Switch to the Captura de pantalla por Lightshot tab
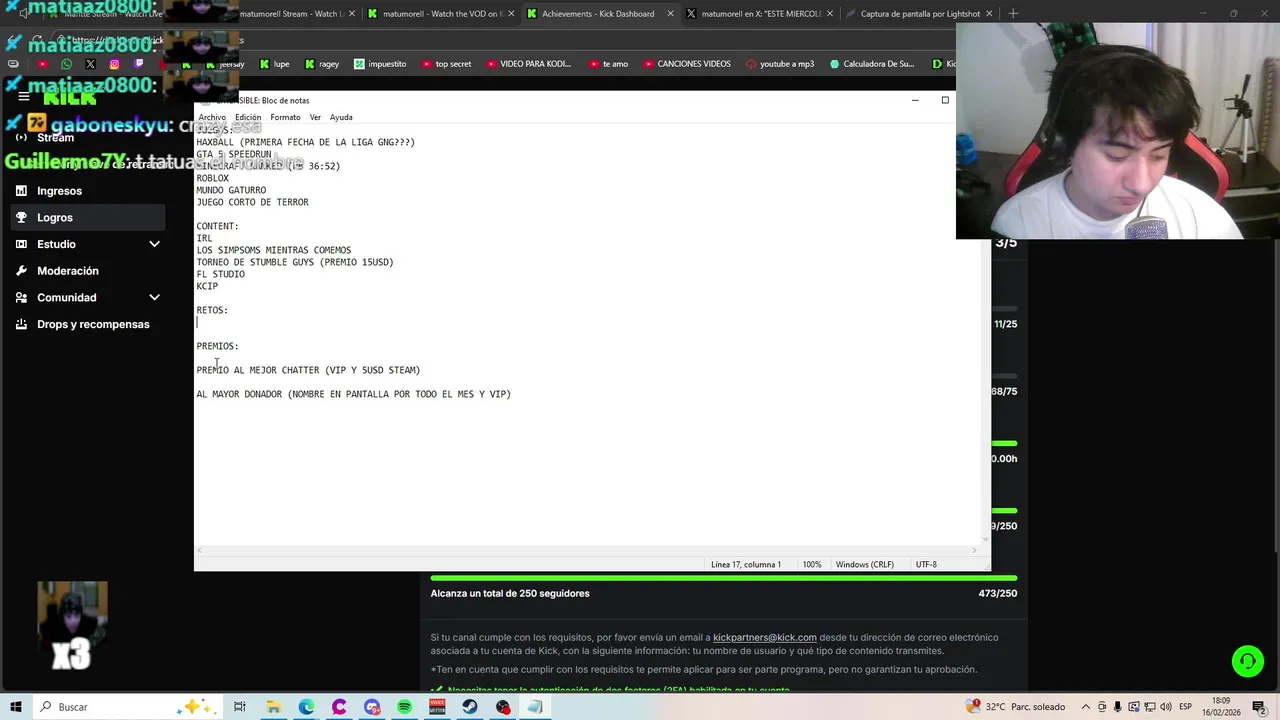1280x720 pixels. pos(920,14)
